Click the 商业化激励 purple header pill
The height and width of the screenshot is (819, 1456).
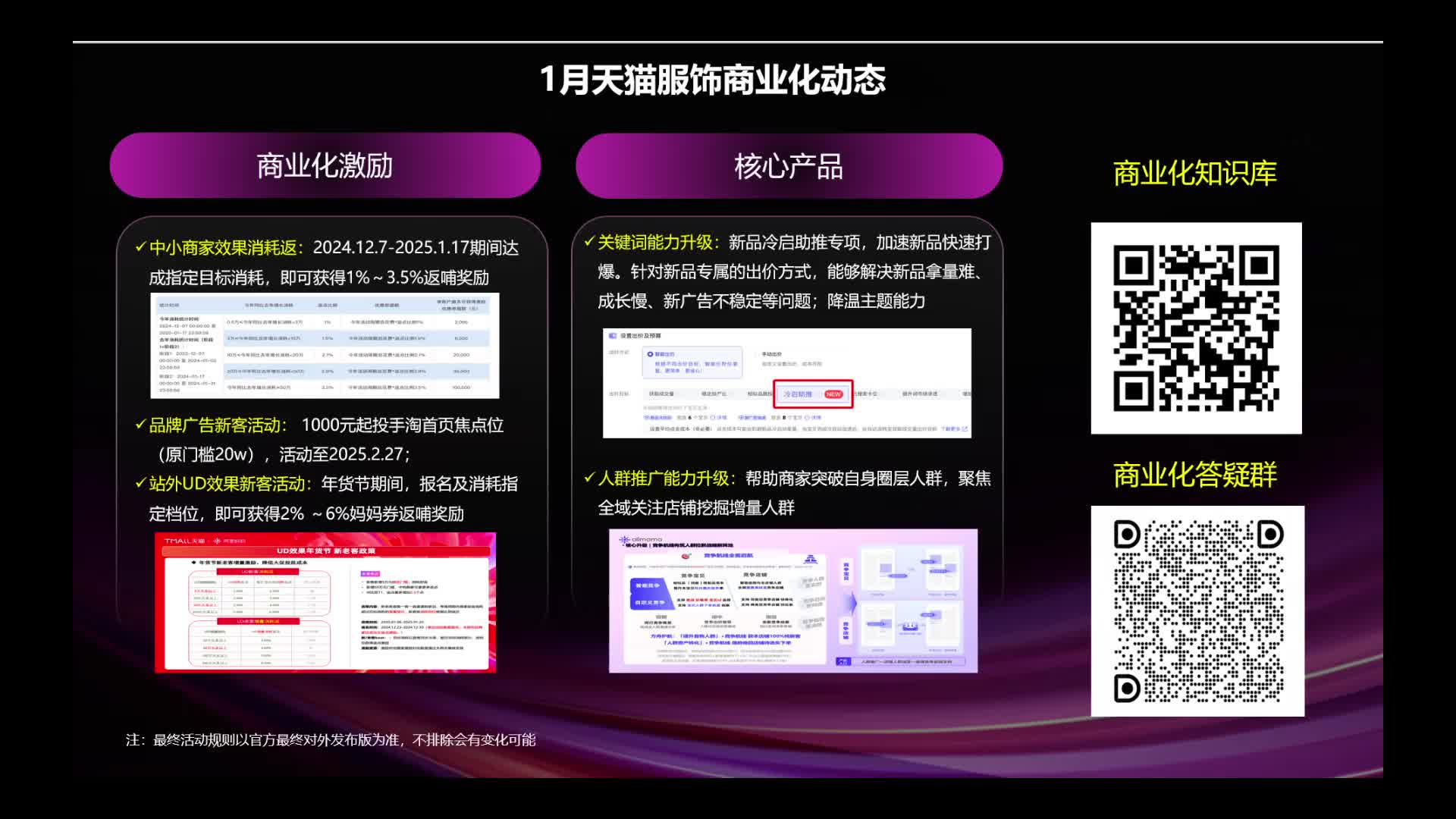[325, 165]
